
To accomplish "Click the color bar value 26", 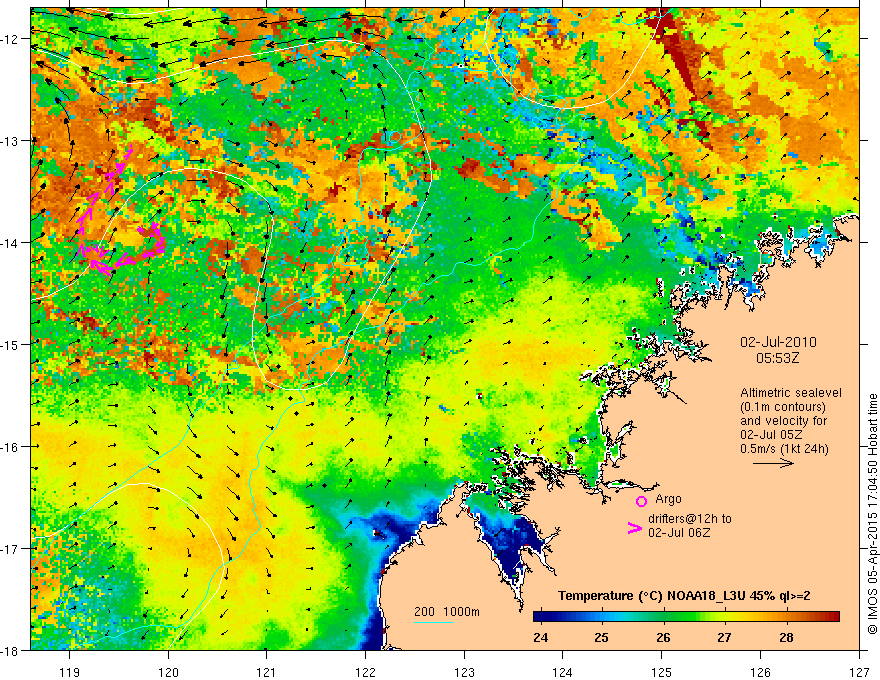I will click(663, 637).
